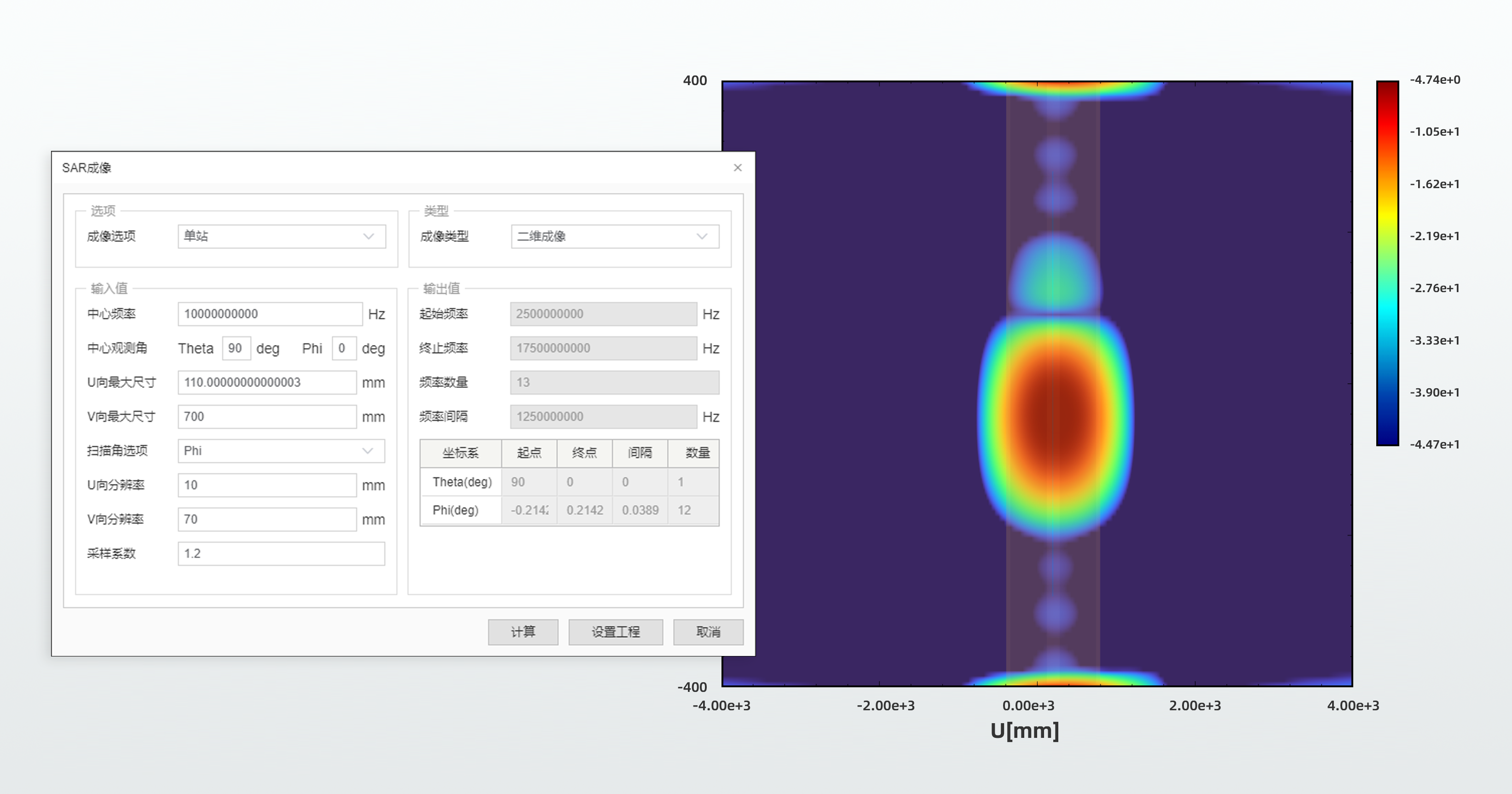Click the 中心频率 input field
The width and height of the screenshot is (1512, 794).
point(270,314)
